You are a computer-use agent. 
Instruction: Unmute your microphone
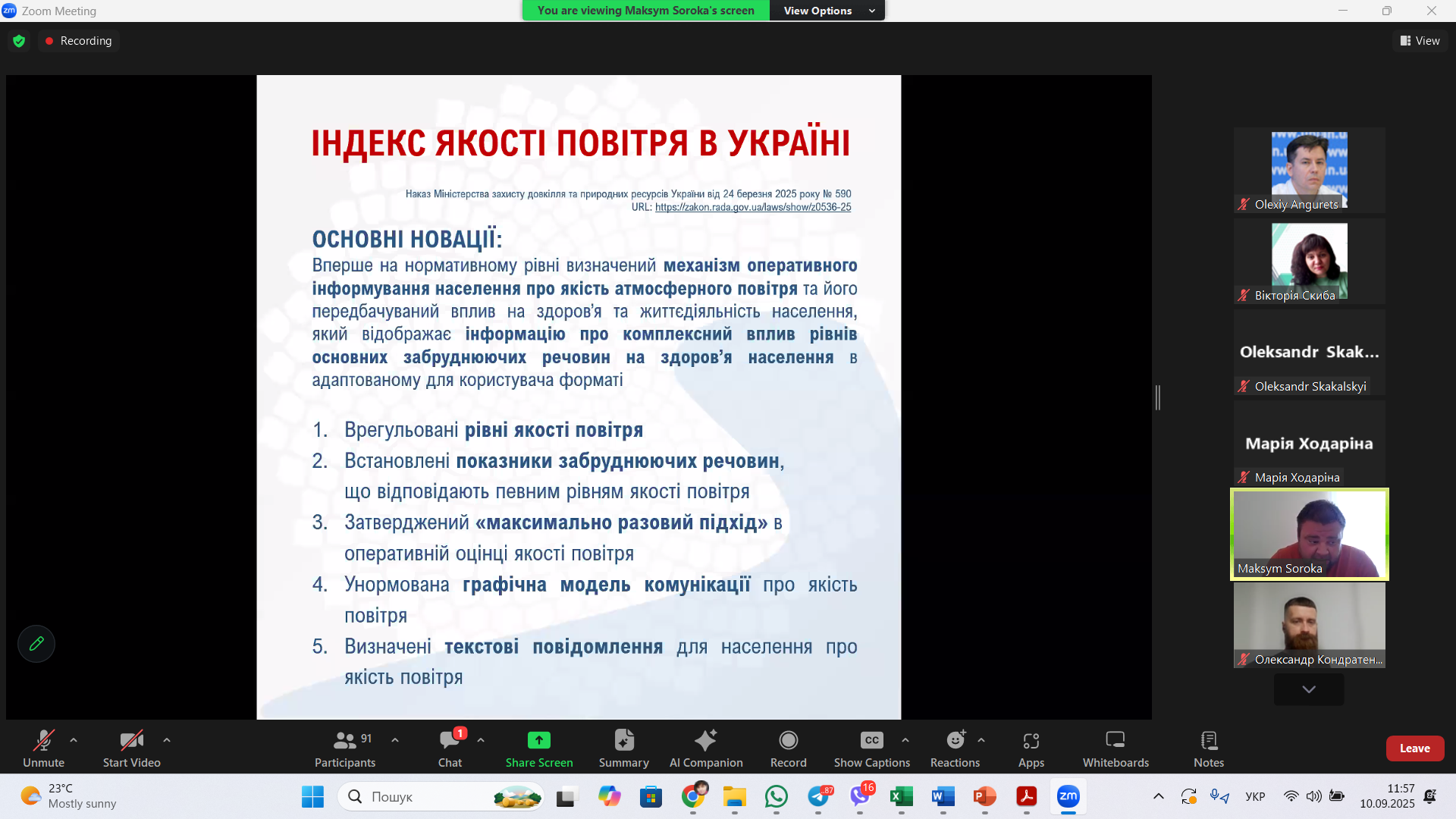point(43,748)
